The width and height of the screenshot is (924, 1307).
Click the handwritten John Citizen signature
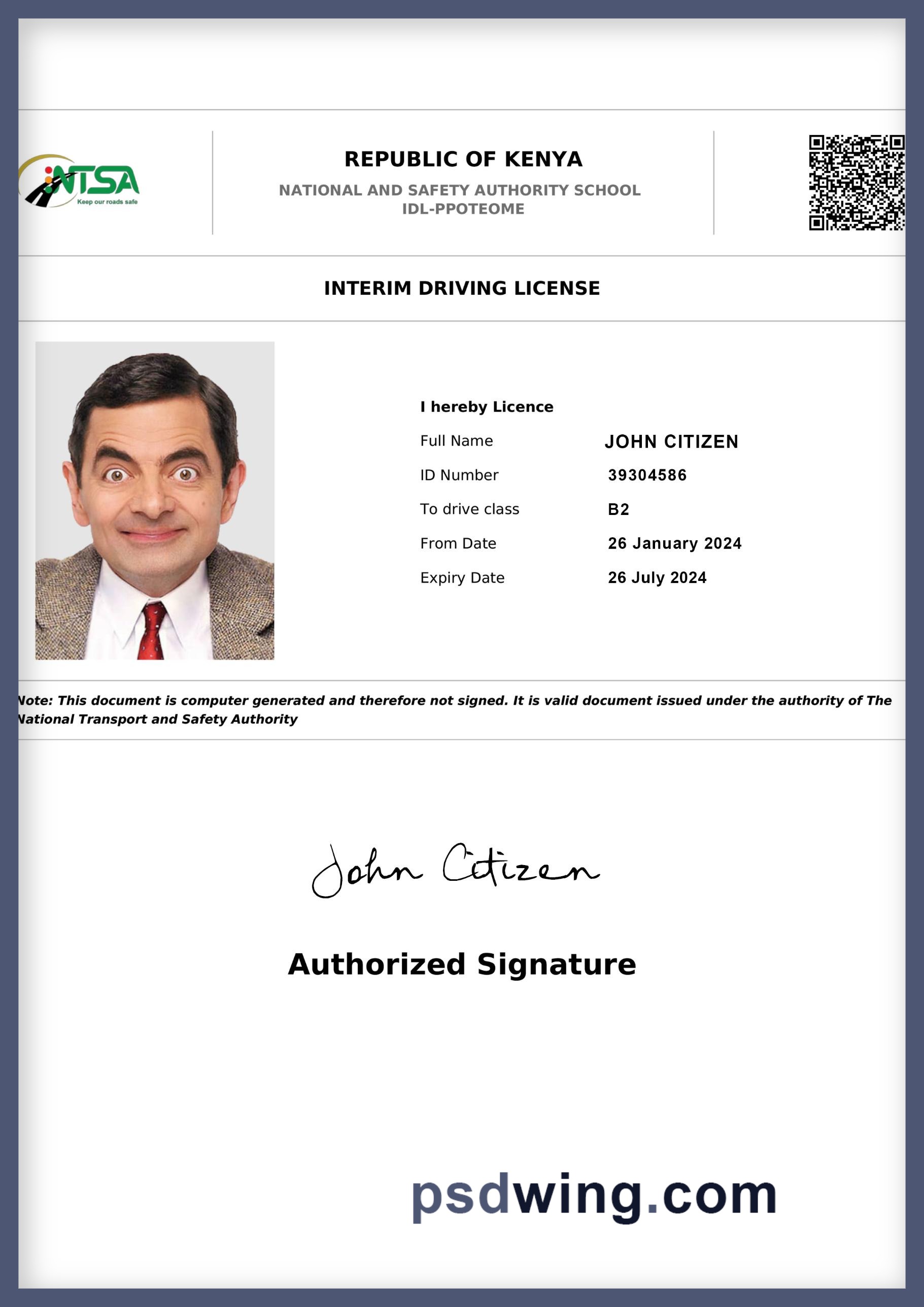(456, 870)
